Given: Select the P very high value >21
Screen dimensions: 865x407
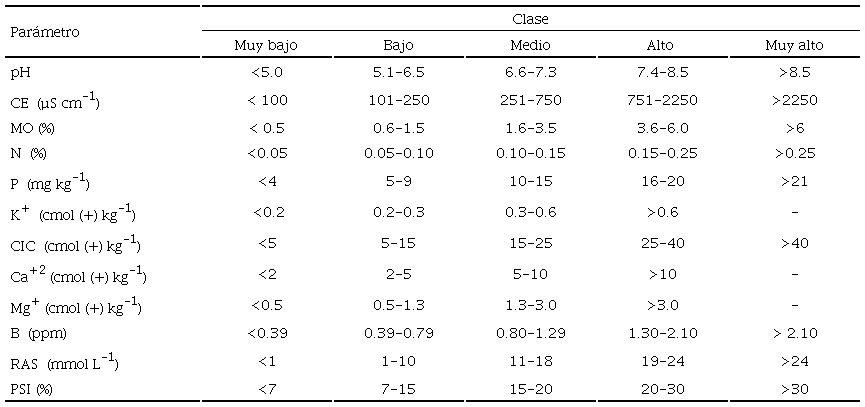Looking at the screenshot, I should [x=793, y=181].
